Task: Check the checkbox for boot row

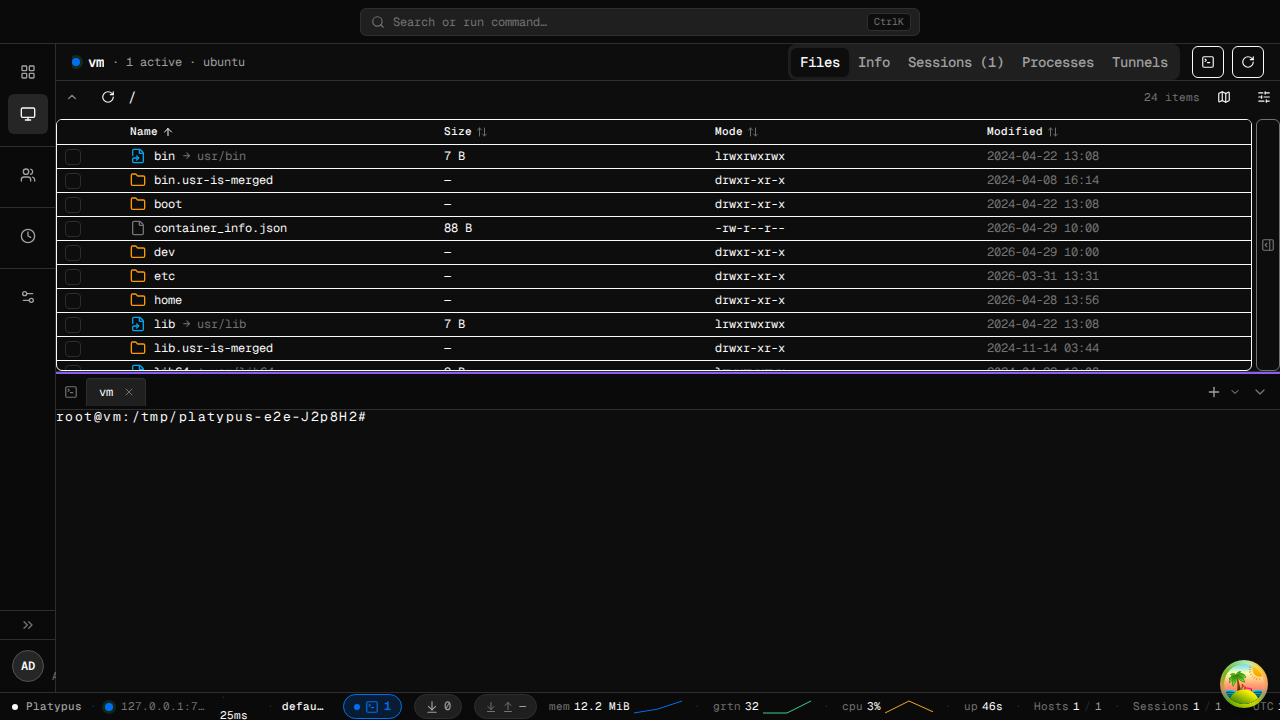Action: click(73, 204)
